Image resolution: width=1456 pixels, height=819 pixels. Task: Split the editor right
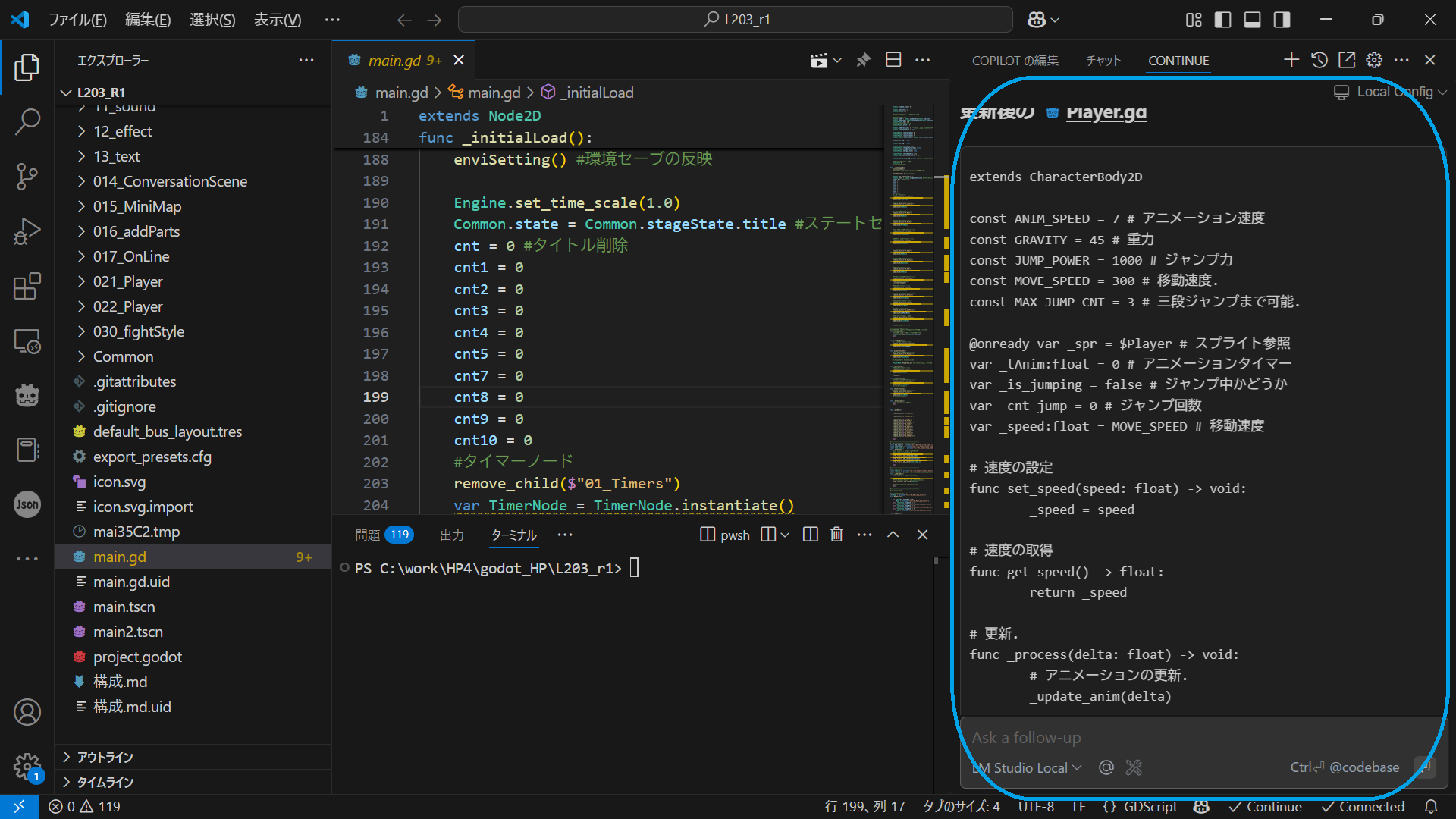(893, 60)
